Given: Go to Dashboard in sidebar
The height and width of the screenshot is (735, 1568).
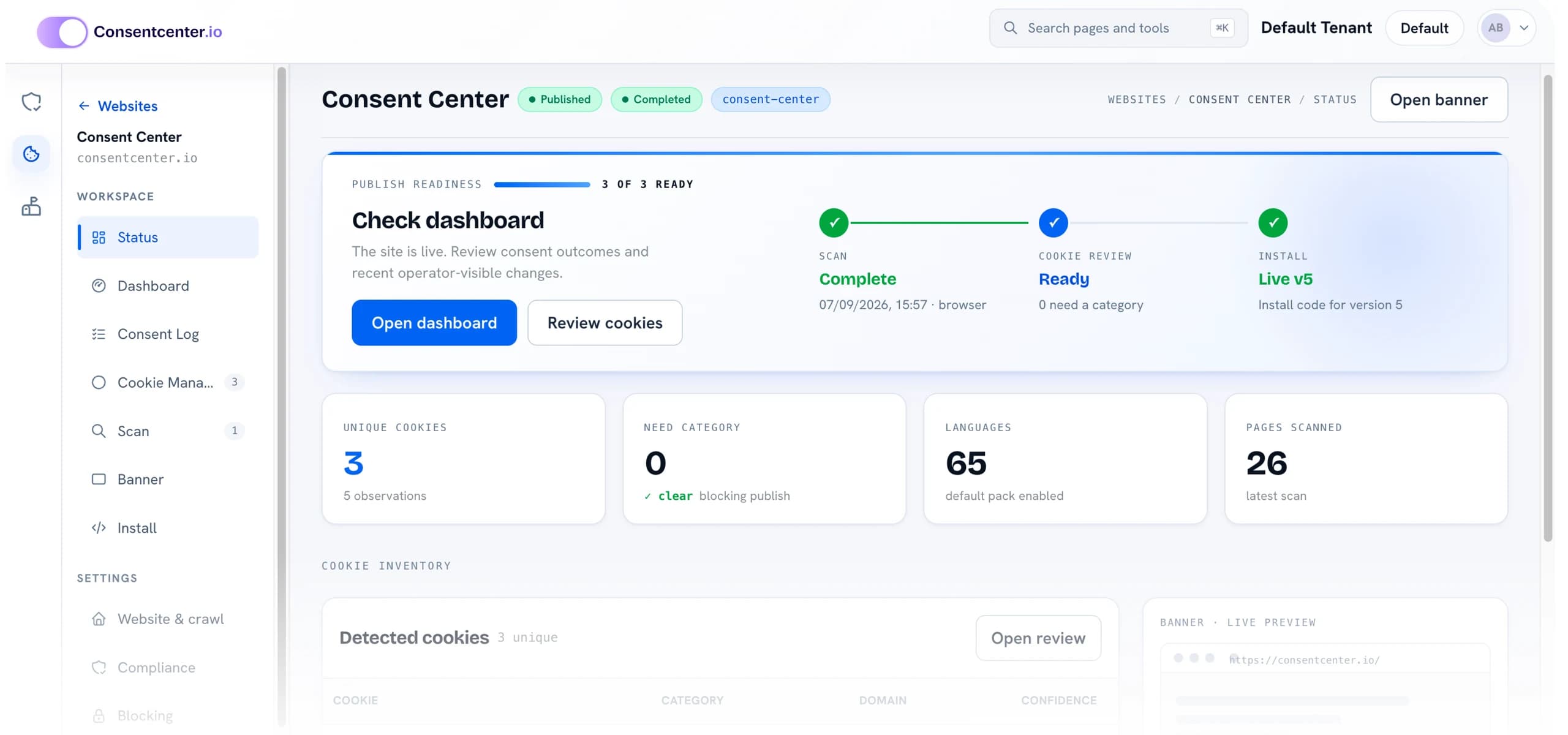Looking at the screenshot, I should coord(168,286).
